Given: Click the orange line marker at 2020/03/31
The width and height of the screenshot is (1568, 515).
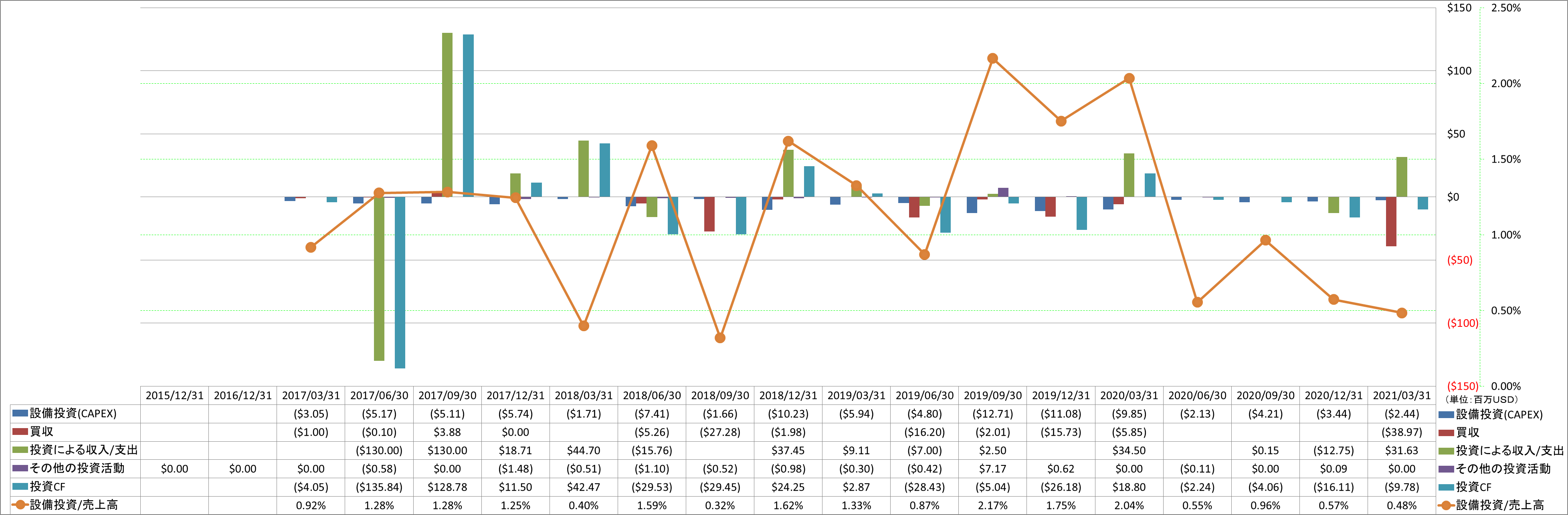Looking at the screenshot, I should [1129, 78].
